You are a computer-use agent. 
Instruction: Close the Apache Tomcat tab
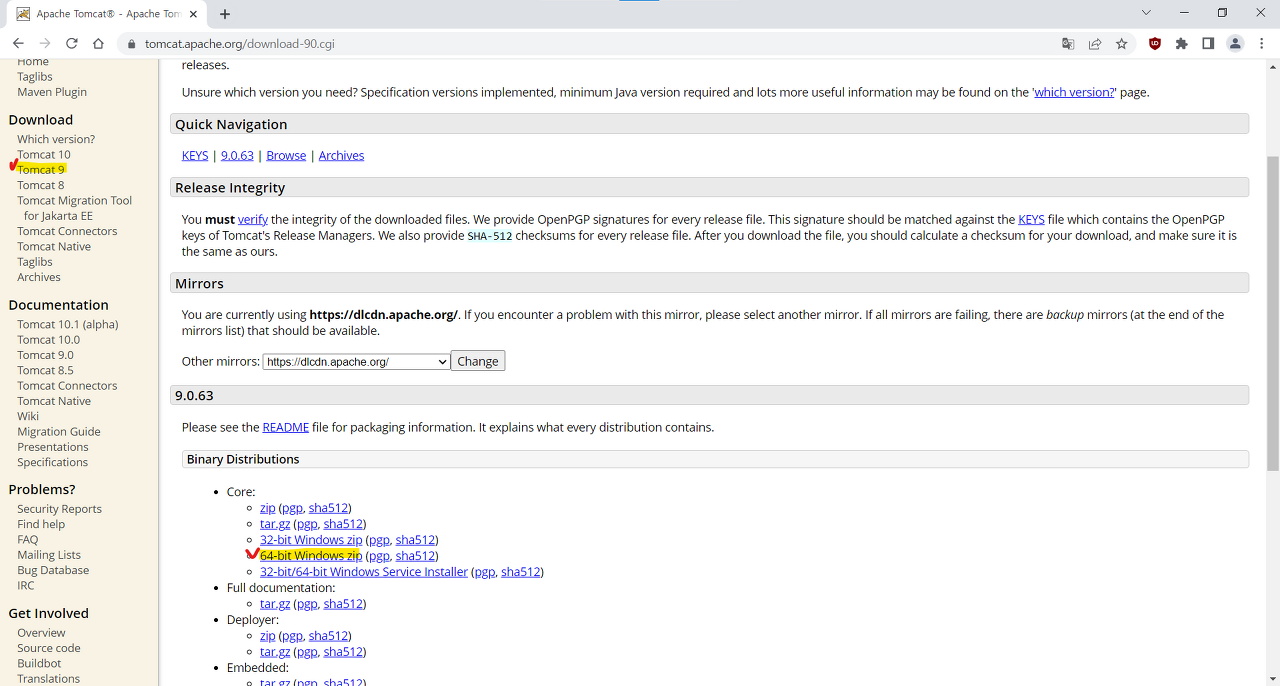click(x=195, y=14)
